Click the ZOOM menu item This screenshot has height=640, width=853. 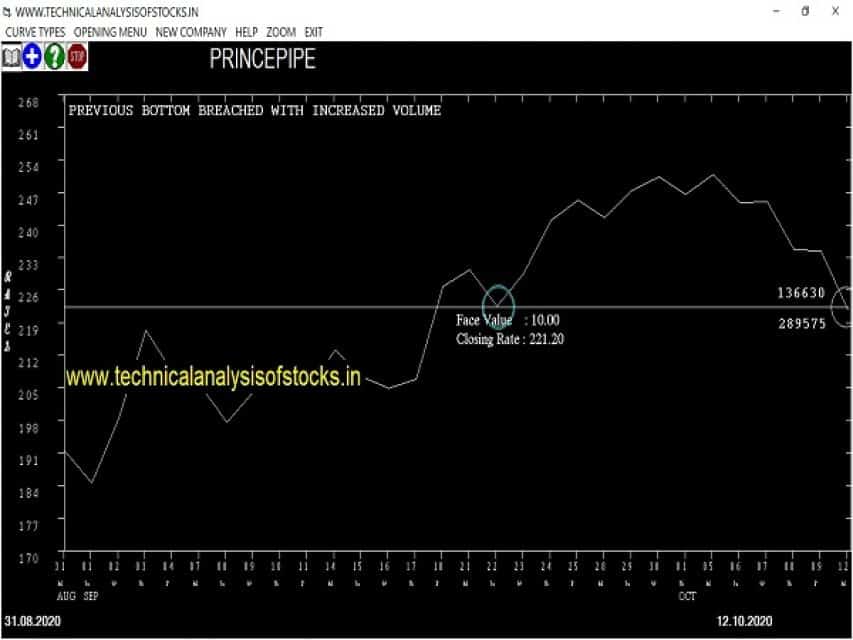pos(281,33)
